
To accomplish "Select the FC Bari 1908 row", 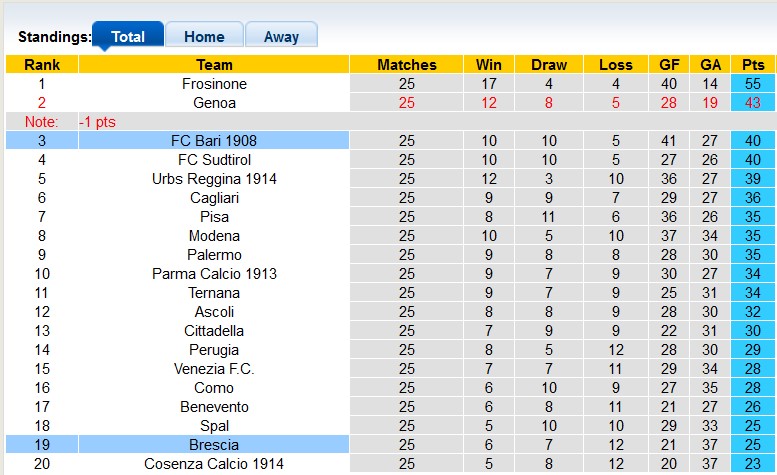I will pyautogui.click(x=214, y=141).
